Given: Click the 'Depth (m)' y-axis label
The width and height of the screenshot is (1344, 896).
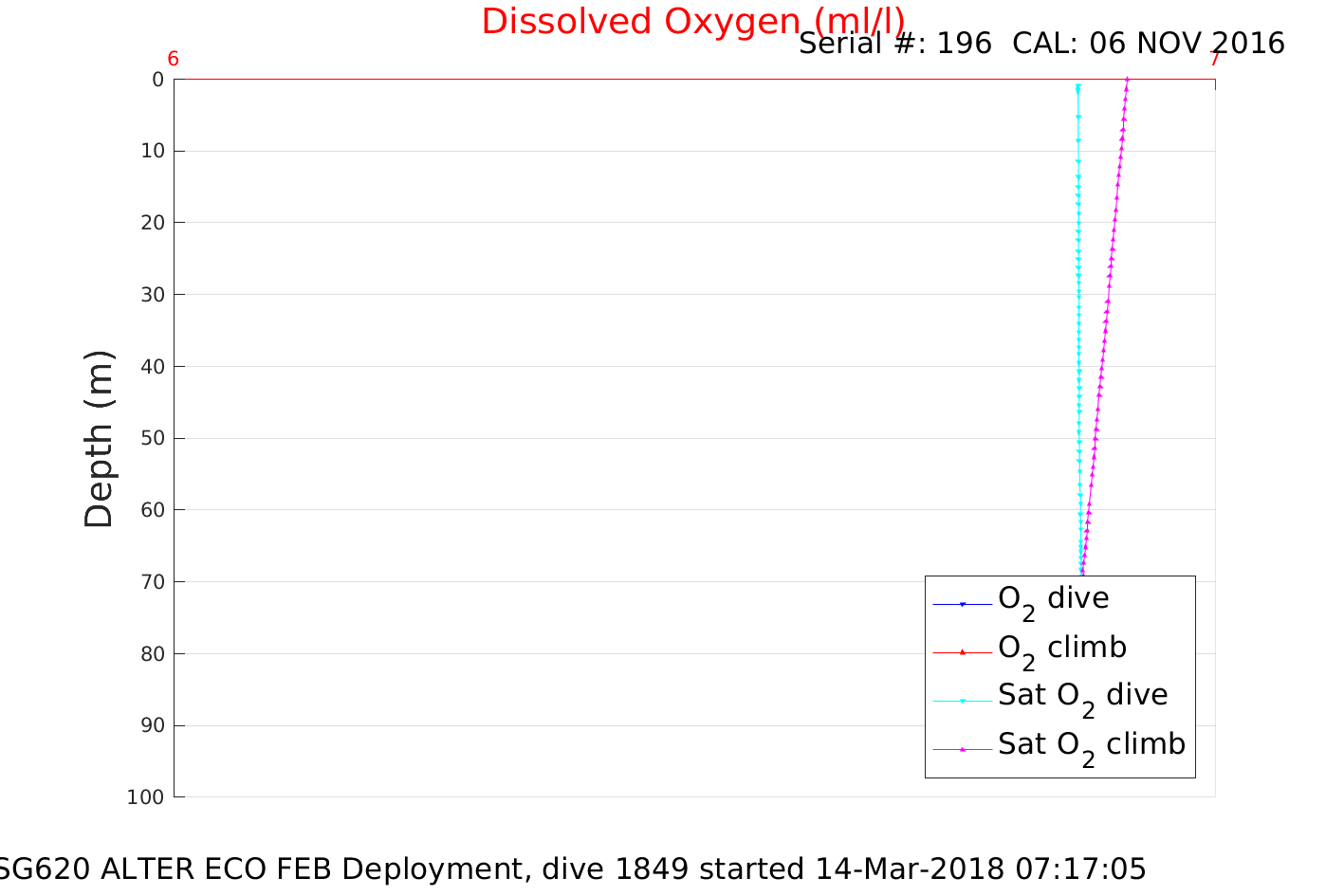Looking at the screenshot, I should (x=99, y=439).
